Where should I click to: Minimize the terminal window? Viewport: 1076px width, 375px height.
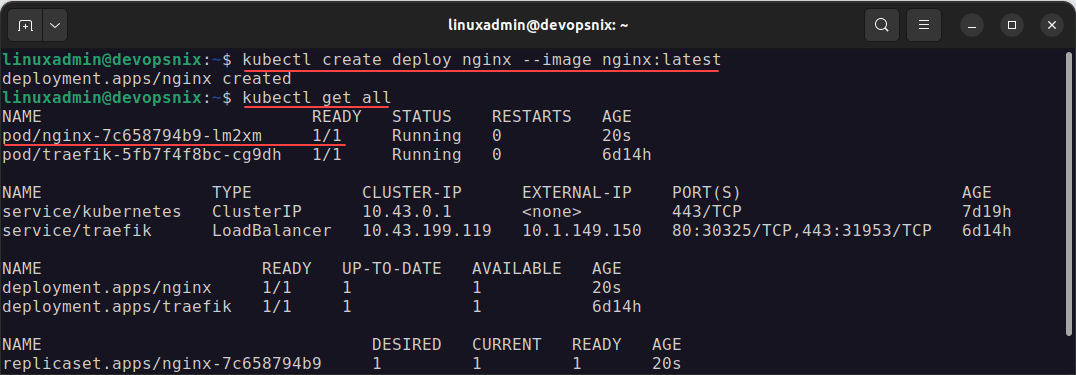[x=972, y=25]
